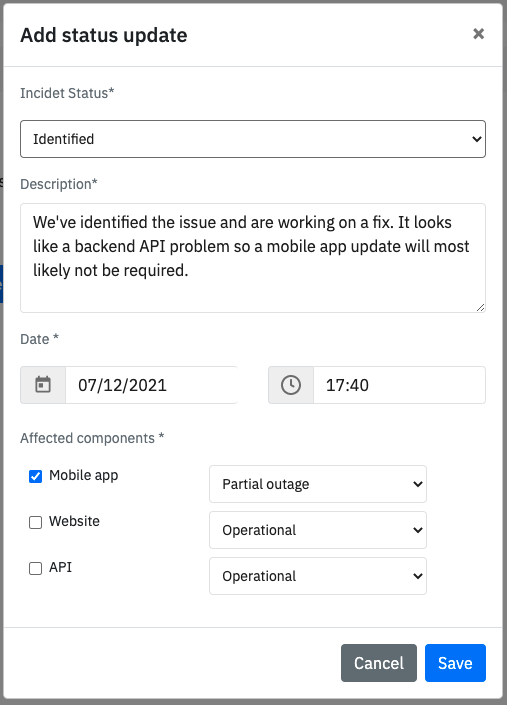Open the Incident Status dropdown showing Identified
The image size is (507, 705).
[x=253, y=139]
